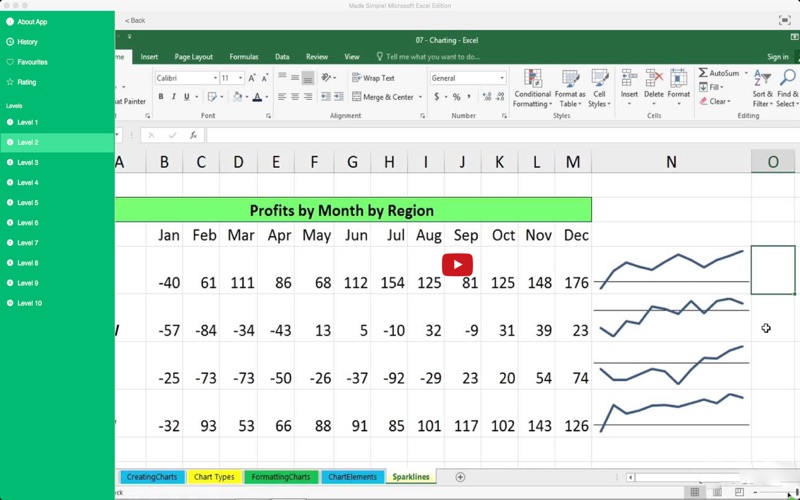Select Level 5 in the sidebar

57,203
